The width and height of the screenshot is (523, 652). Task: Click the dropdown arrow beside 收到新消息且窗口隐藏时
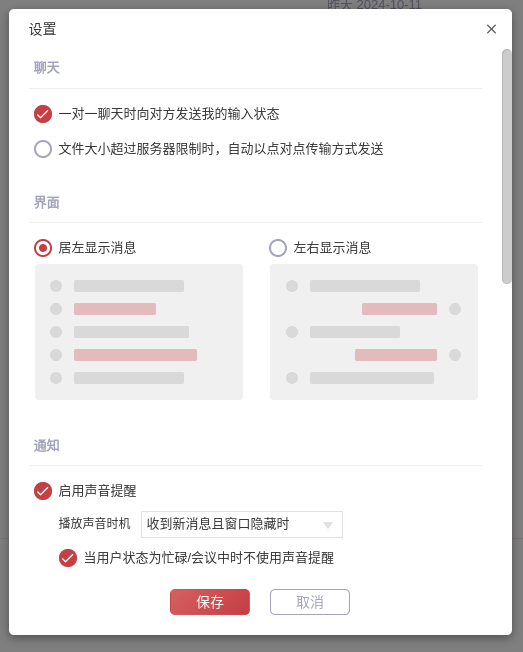pos(328,525)
